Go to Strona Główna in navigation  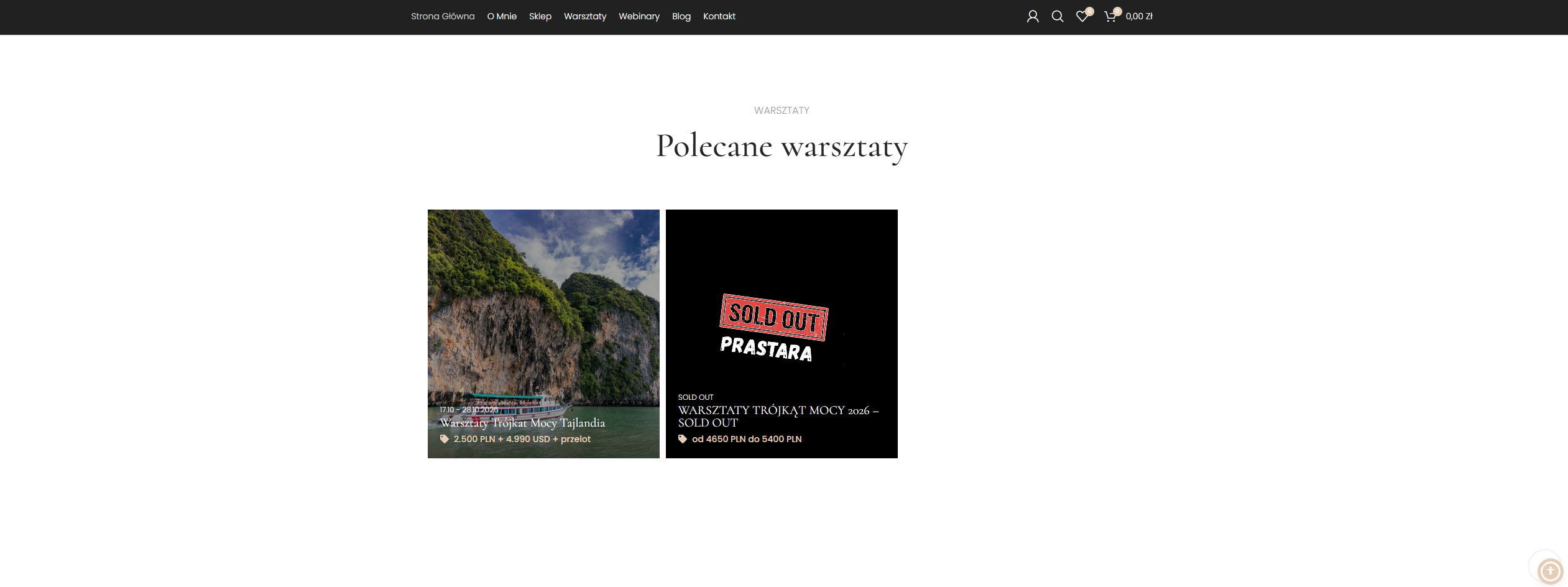click(442, 17)
